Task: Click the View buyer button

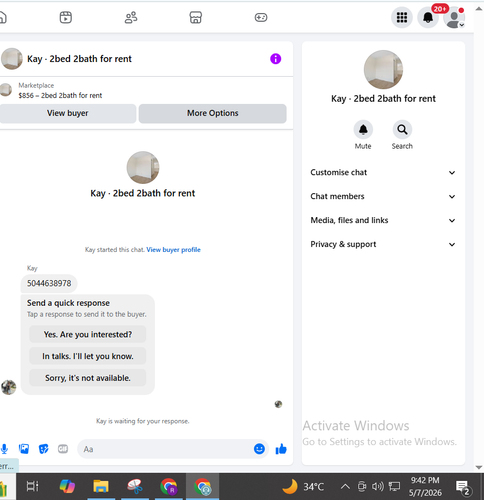Action: [x=68, y=113]
